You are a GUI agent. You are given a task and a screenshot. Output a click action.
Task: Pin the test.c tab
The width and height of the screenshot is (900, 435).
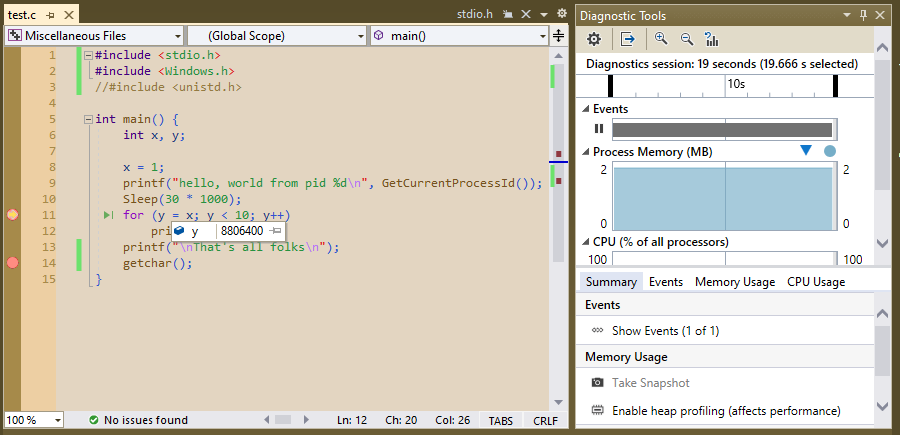coord(50,14)
